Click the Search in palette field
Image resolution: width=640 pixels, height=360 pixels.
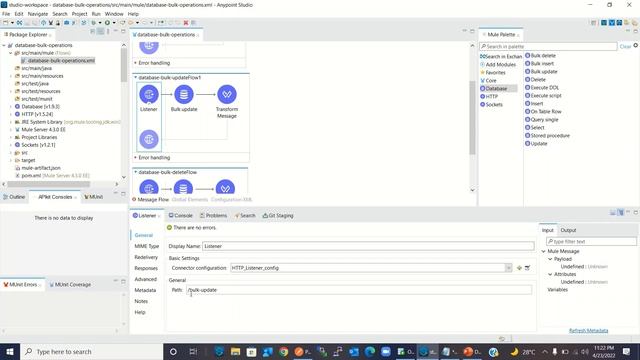548,47
